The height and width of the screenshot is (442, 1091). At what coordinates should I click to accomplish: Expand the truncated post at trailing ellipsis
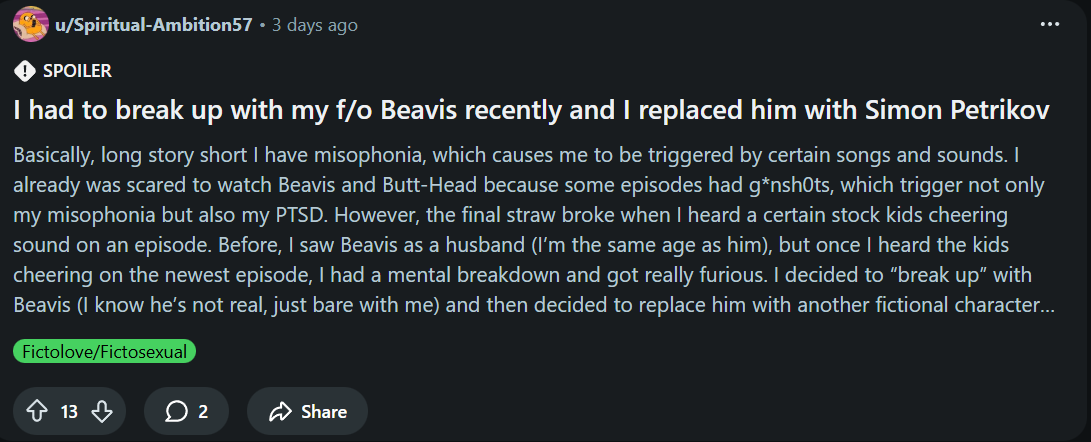point(1046,304)
